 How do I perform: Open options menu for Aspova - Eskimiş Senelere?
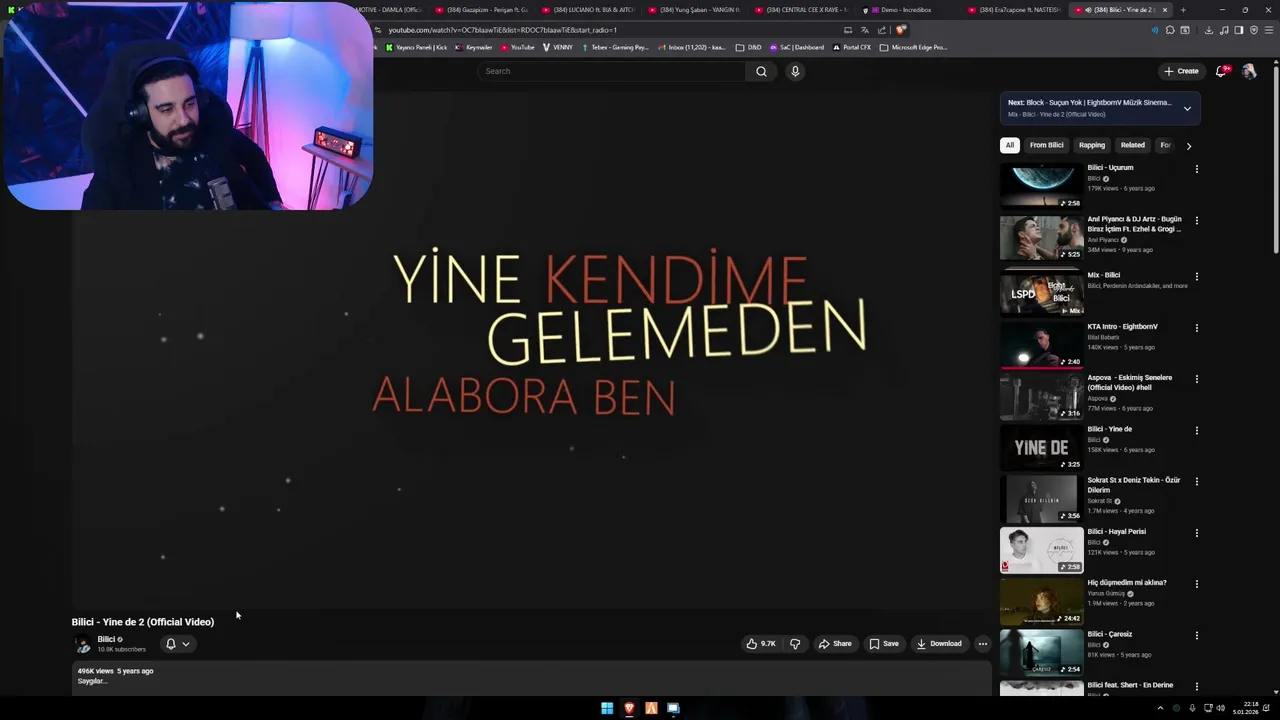(1196, 379)
